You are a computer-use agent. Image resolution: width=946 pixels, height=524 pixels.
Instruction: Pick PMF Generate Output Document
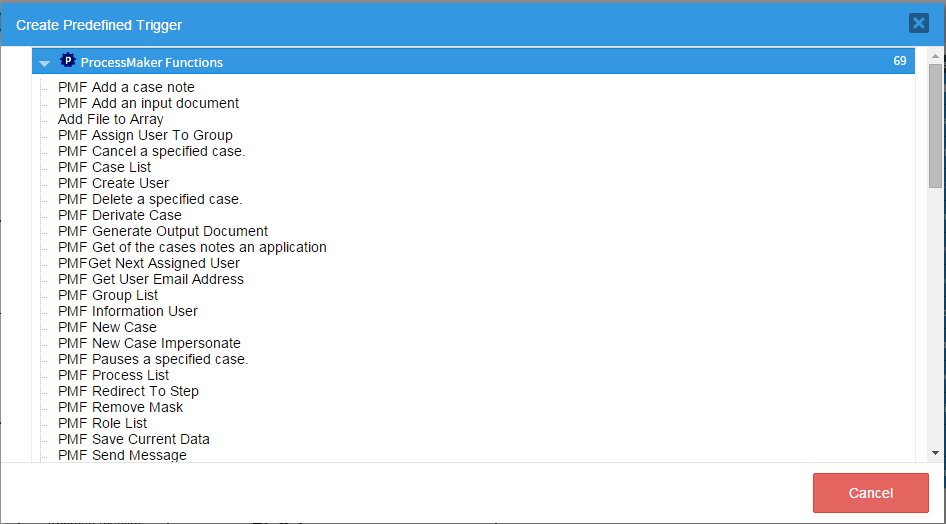163,231
